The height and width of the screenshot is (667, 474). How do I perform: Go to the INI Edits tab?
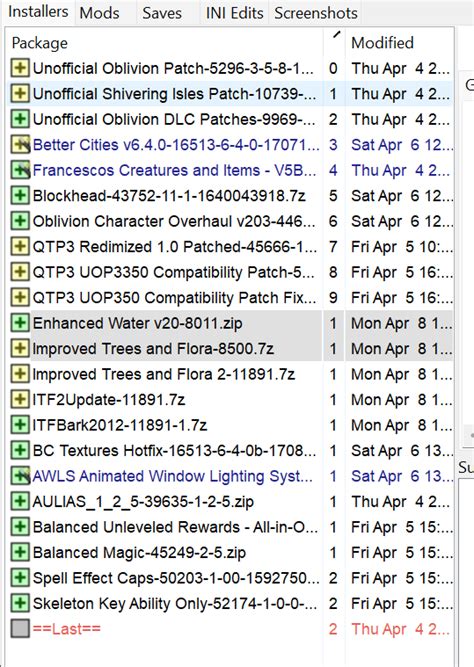(x=234, y=13)
